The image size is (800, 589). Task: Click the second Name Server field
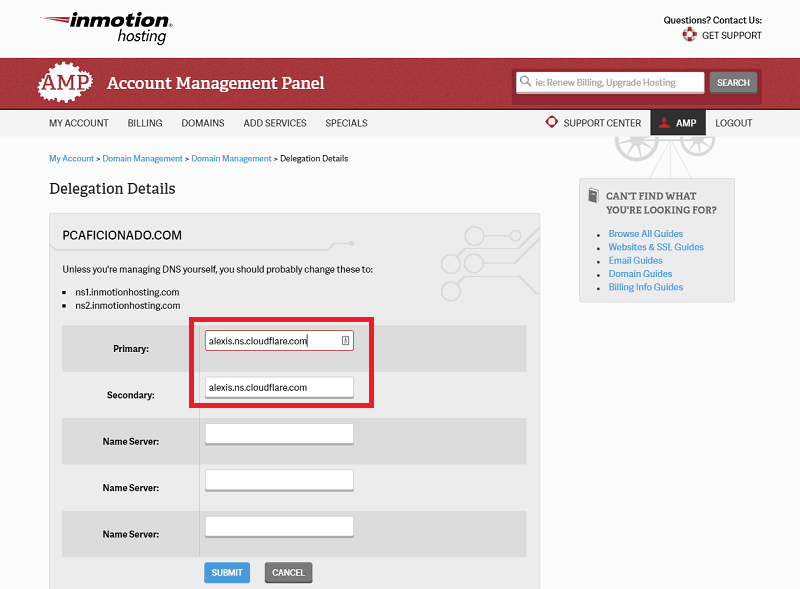click(279, 480)
